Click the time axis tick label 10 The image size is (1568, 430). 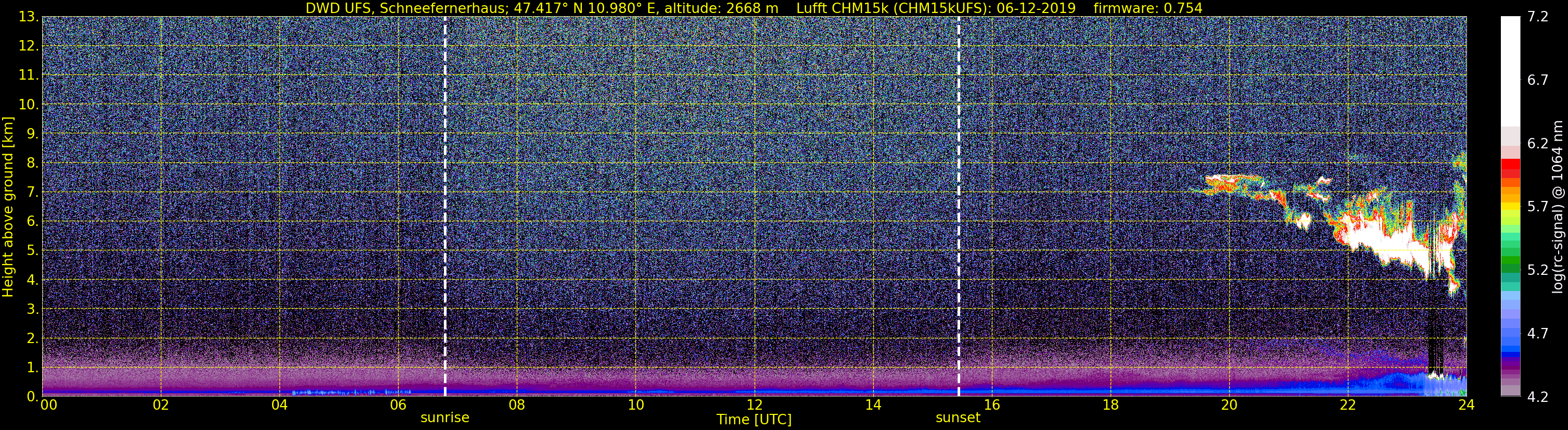(635, 406)
